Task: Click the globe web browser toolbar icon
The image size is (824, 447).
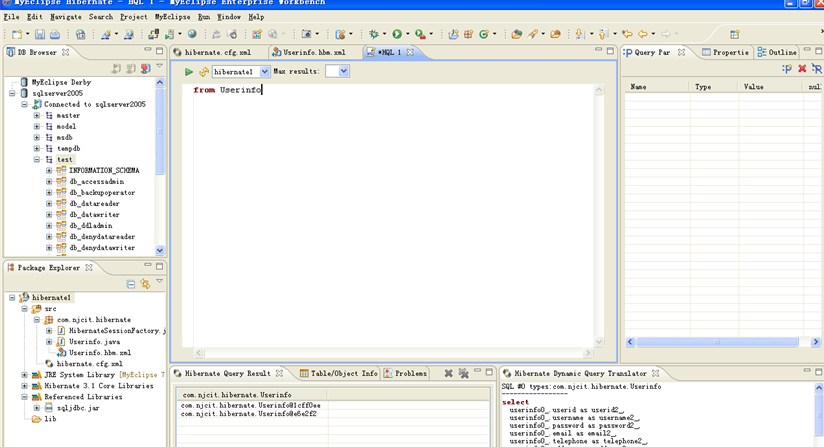Action: pos(192,34)
